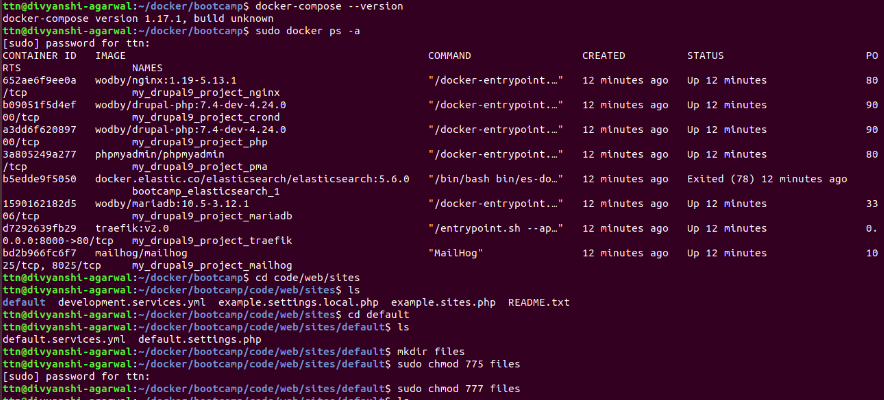Select example.settings.local.php file name

[298, 303]
